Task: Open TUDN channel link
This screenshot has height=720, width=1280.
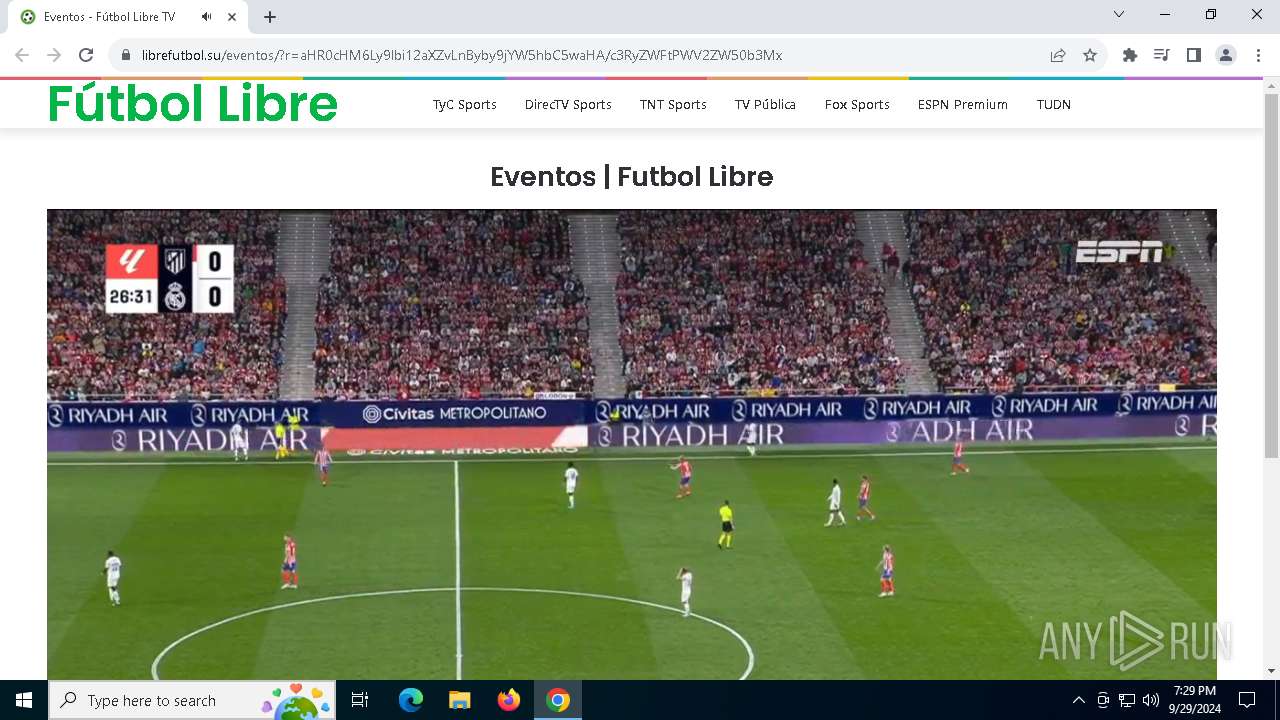Action: (x=1054, y=104)
